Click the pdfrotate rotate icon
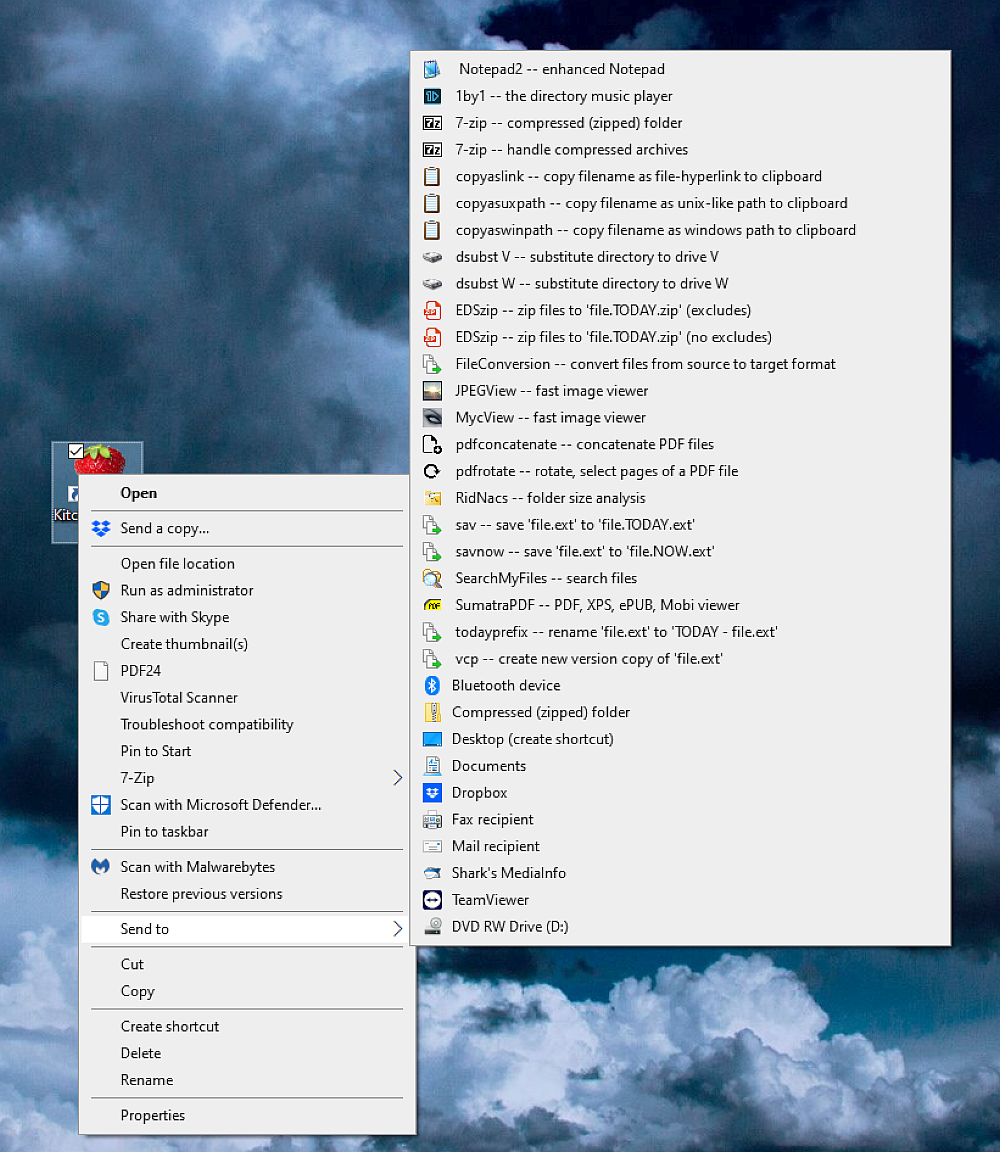Image resolution: width=1000 pixels, height=1152 pixels. point(432,472)
